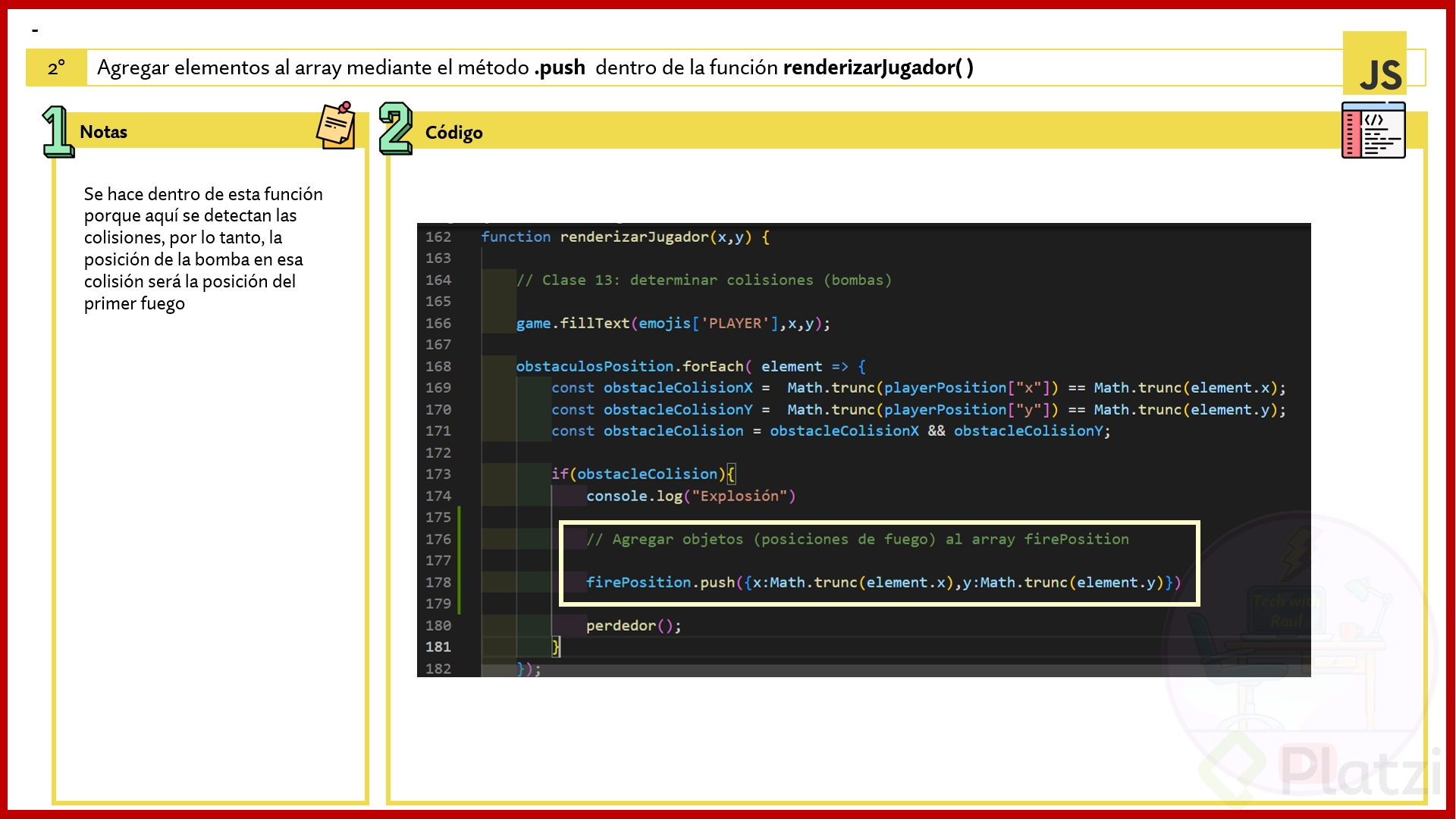Viewport: 1456px width, 819px height.
Task: Click line number 181 in gutter
Action: coord(438,647)
